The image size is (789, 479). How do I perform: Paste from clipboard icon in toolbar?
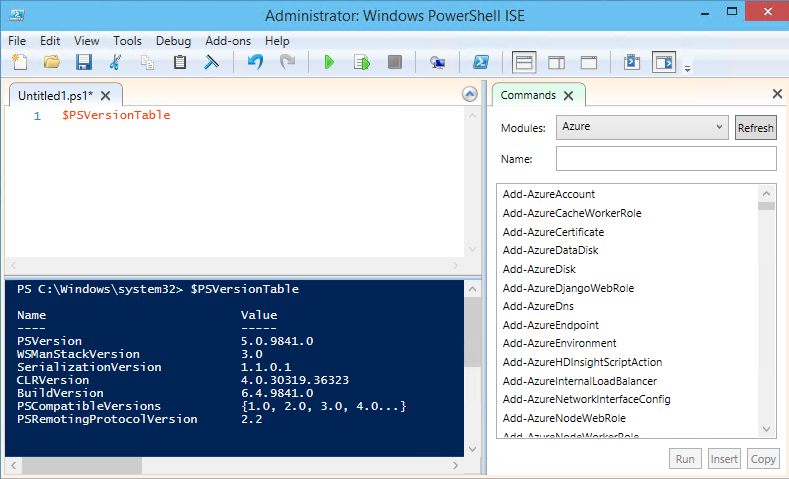[x=180, y=62]
